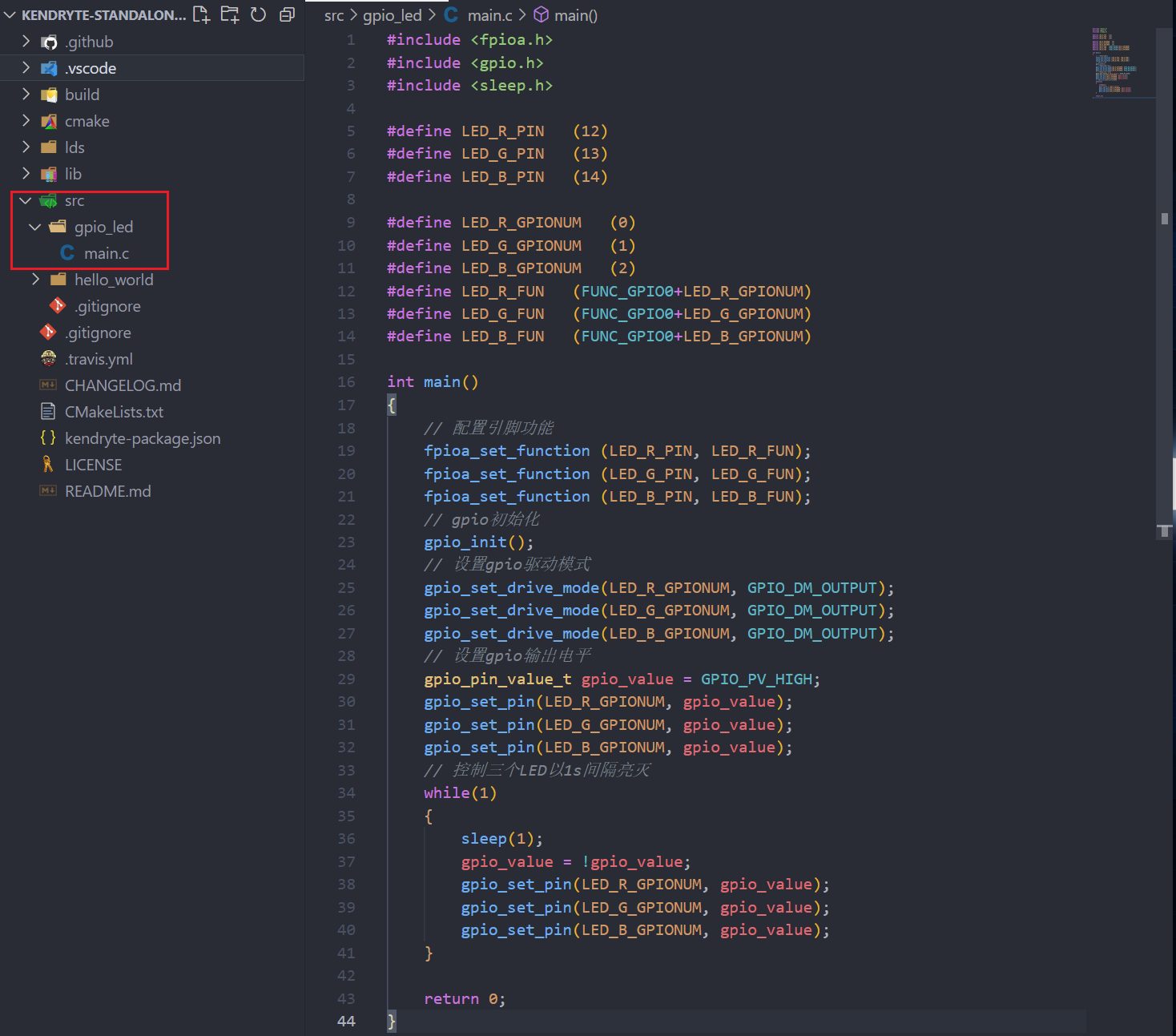
Task: Open main.c in the file tree
Action: [x=107, y=253]
